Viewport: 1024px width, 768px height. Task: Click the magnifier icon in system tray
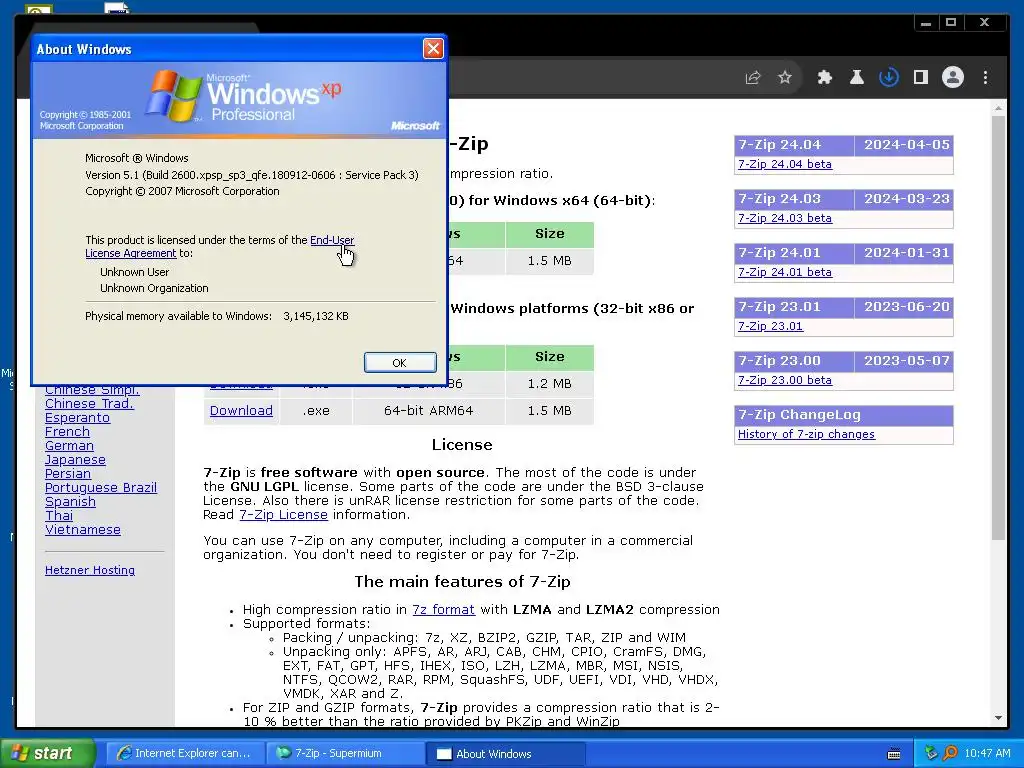(x=950, y=754)
